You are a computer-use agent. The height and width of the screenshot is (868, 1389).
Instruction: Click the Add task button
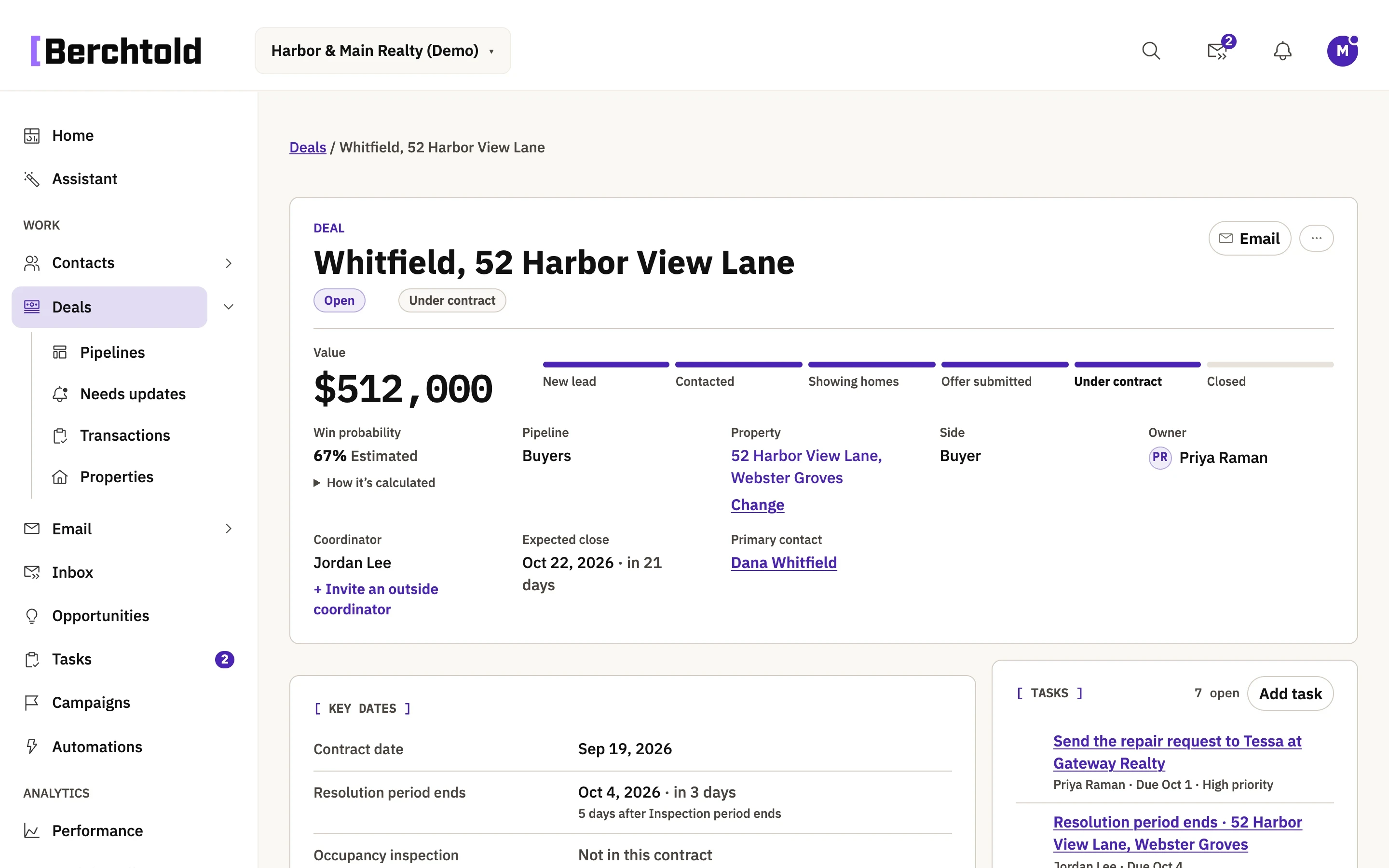point(1290,693)
